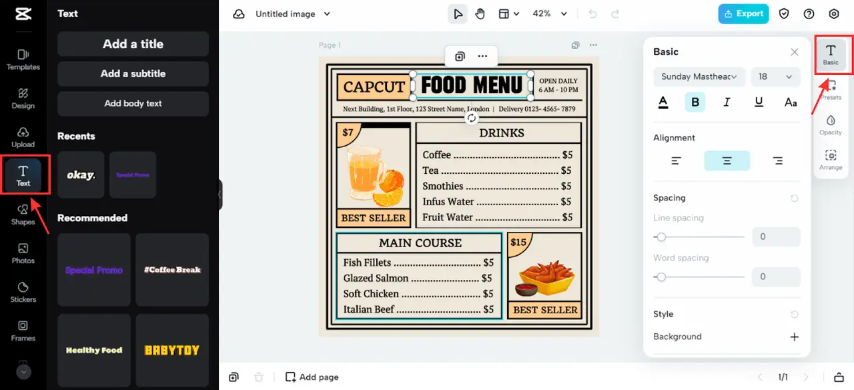Open the Photos sidebar panel
Viewport: 854px width, 390px height.
coord(23,253)
